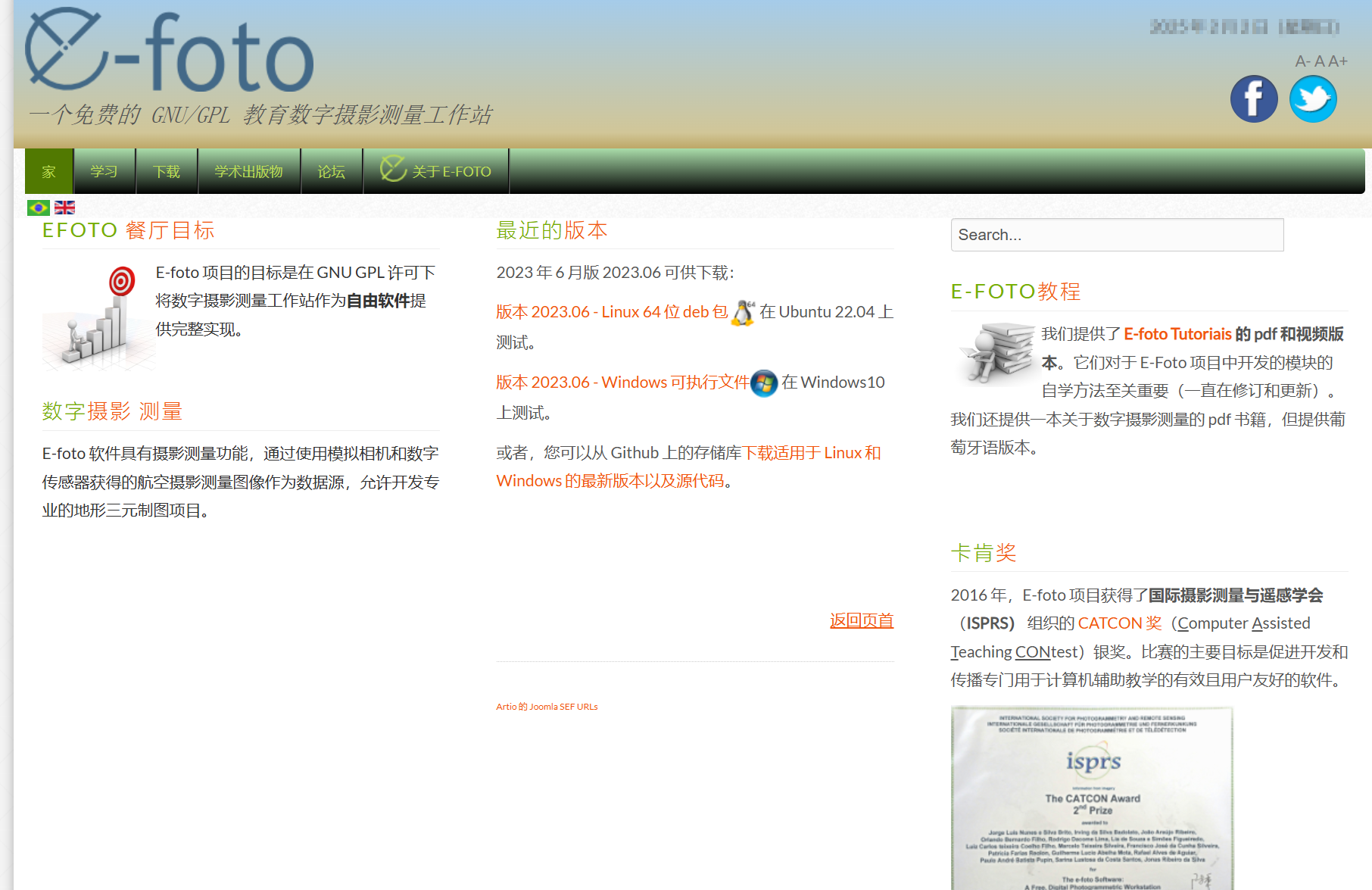
Task: Increase font size with A+
Action: click(x=1338, y=61)
